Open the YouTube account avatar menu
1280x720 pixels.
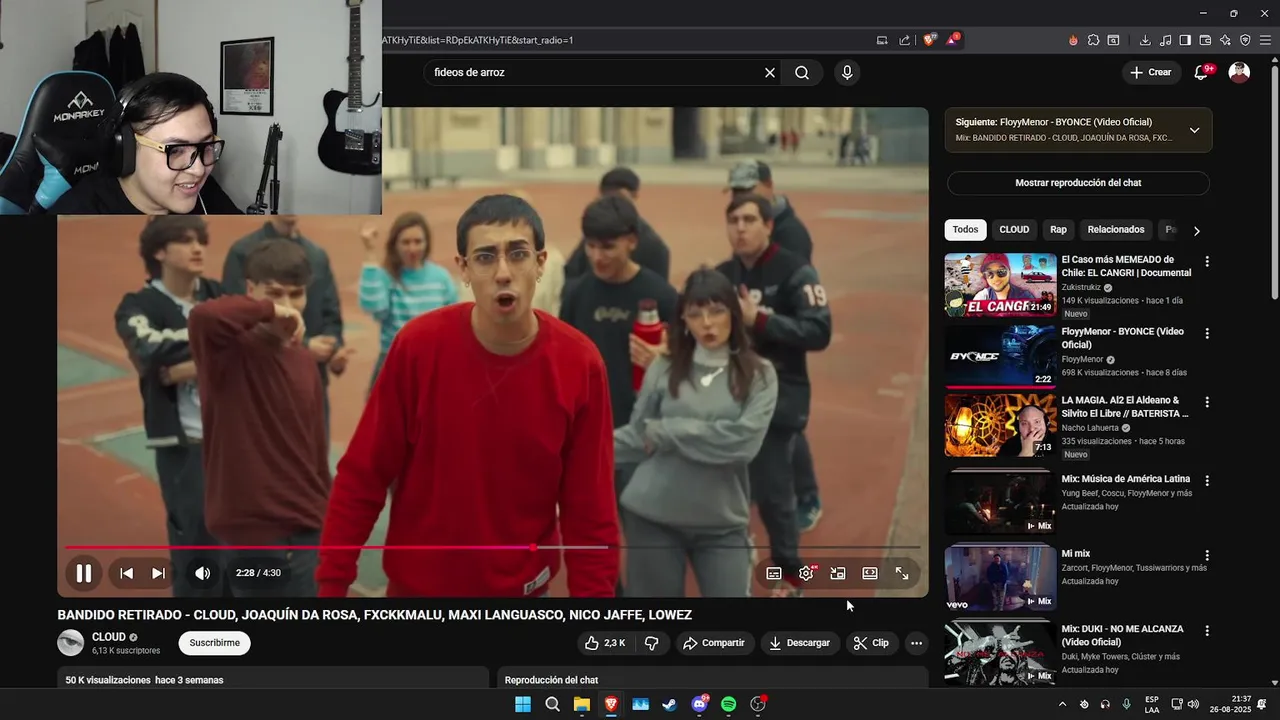point(1239,72)
